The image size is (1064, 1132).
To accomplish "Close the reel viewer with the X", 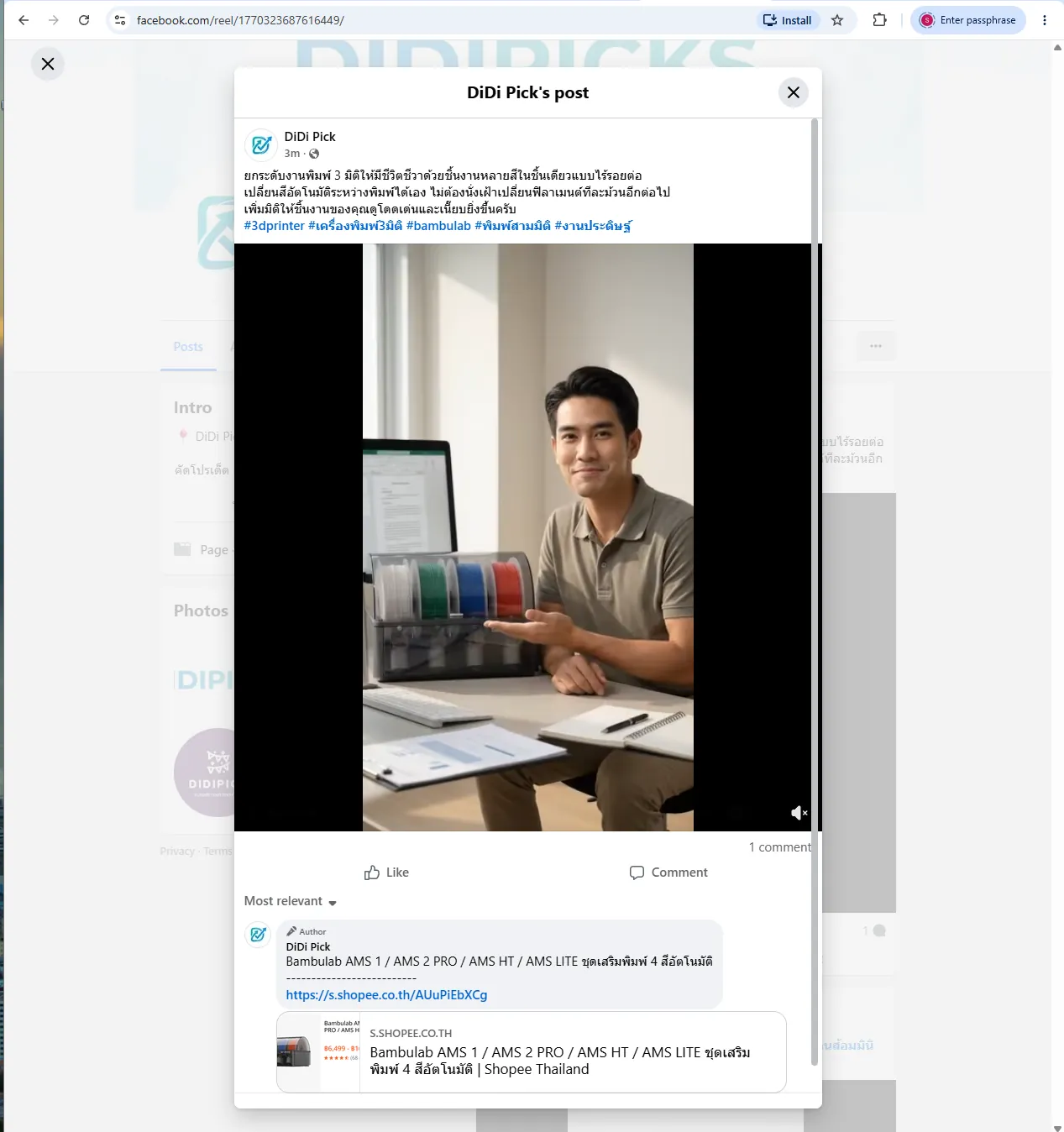I will (x=48, y=64).
